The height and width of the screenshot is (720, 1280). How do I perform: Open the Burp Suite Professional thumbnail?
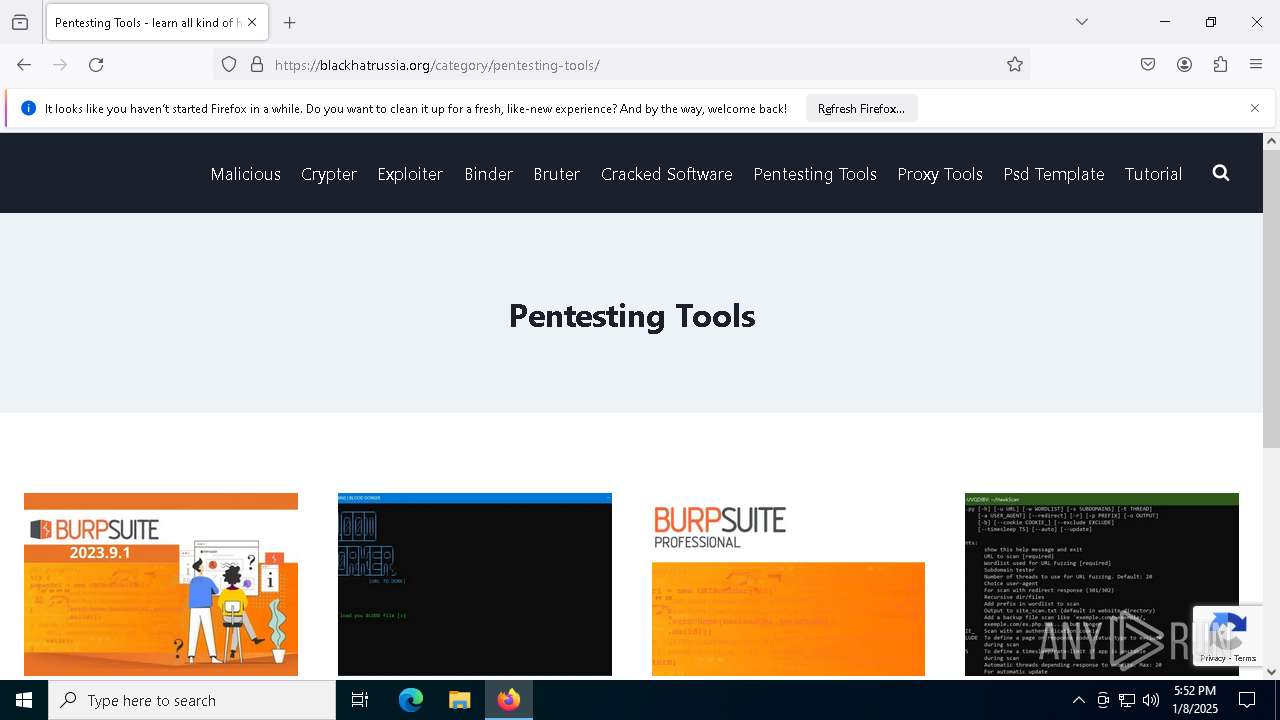point(788,584)
